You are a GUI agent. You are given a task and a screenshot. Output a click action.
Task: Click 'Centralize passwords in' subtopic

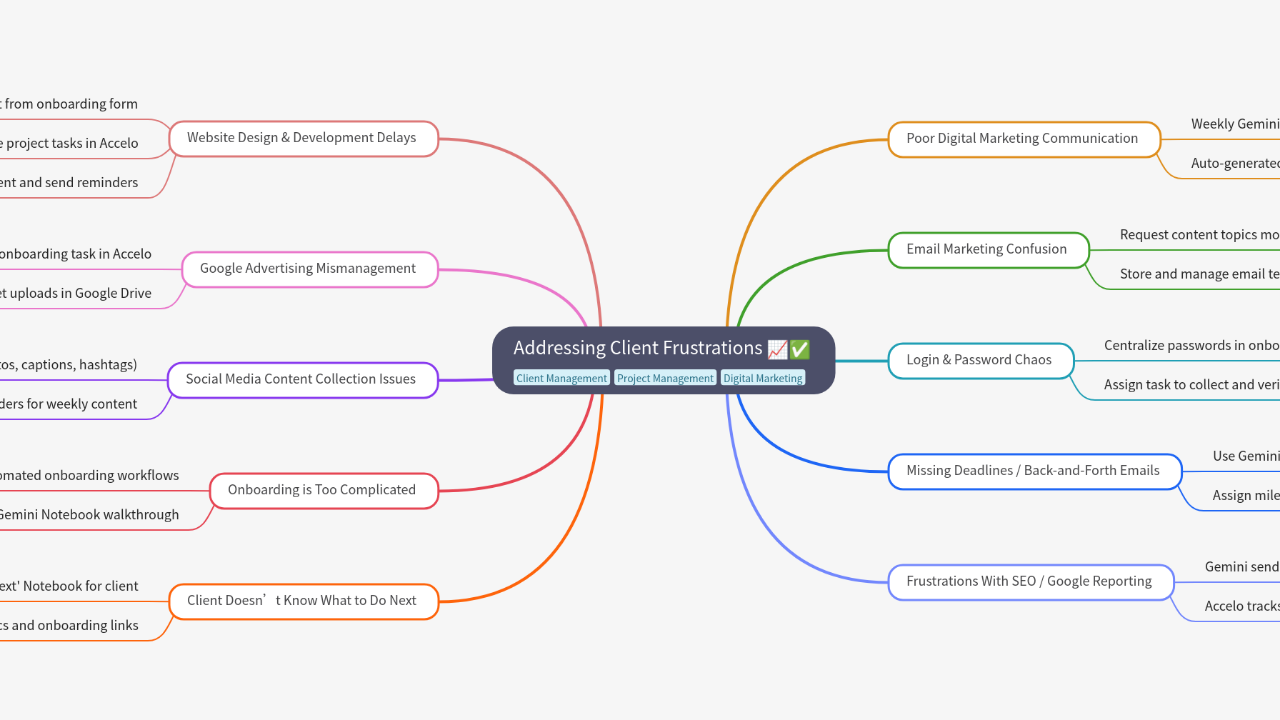pos(1192,345)
